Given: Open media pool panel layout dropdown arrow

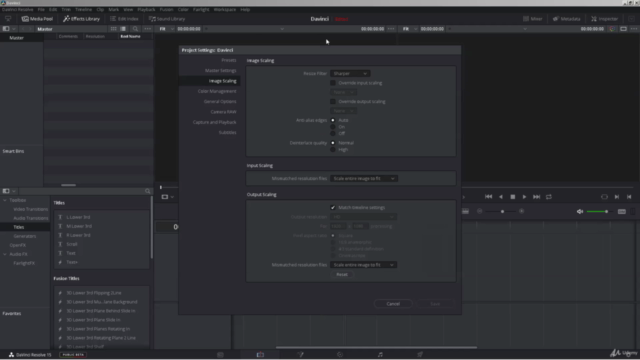Looking at the screenshot, I should [x=14, y=29].
